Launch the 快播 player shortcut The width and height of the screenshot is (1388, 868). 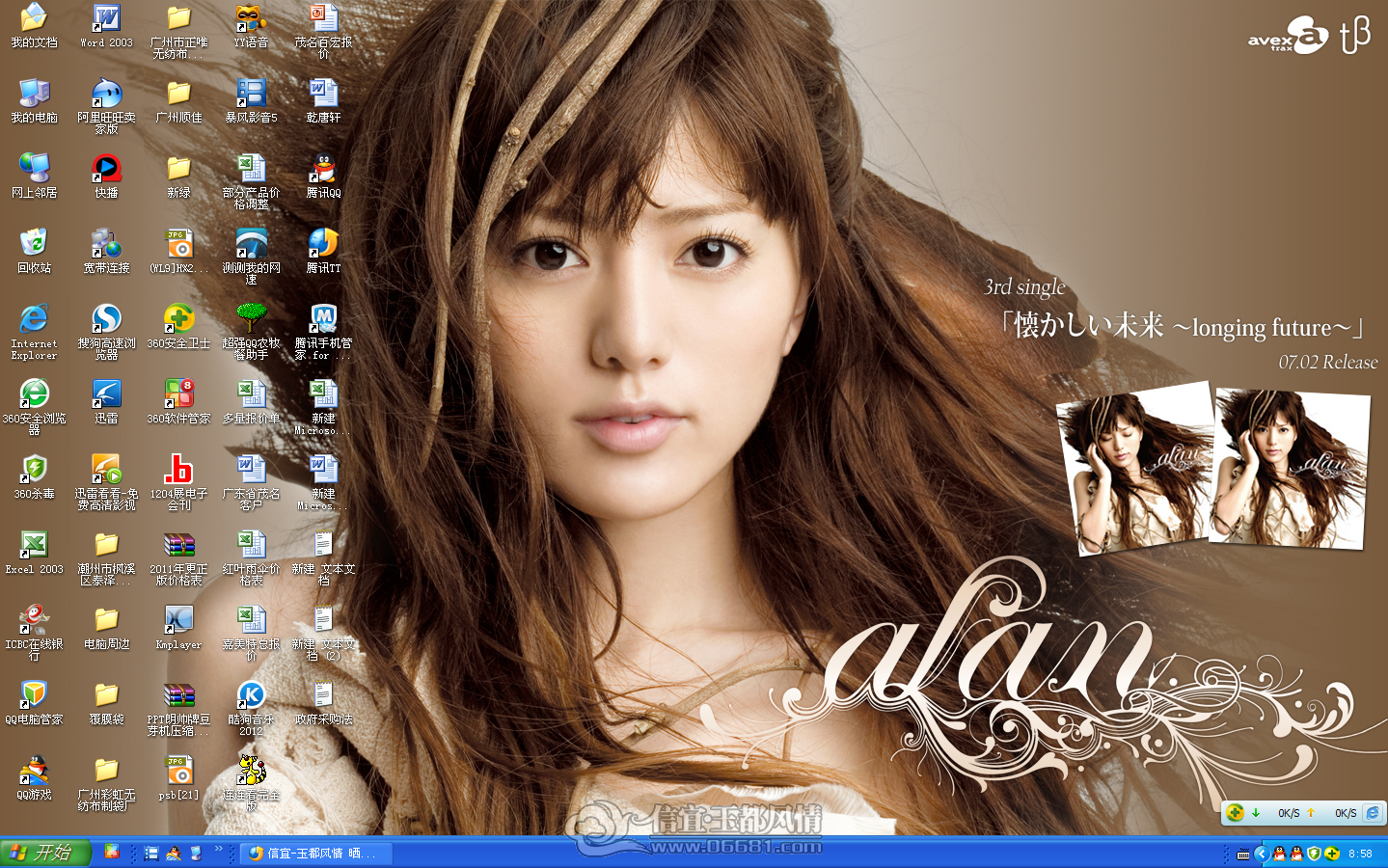106,177
